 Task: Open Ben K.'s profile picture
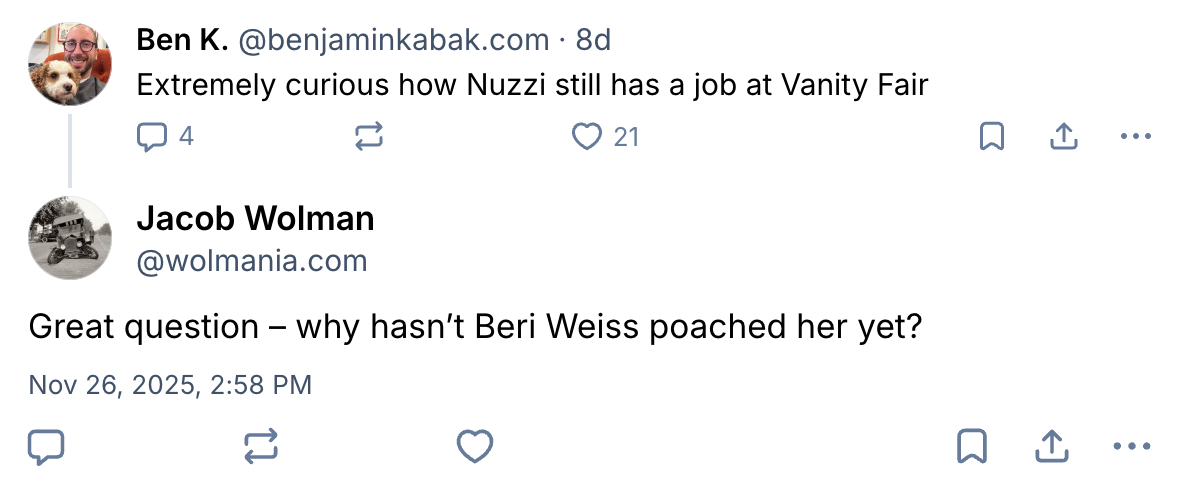[x=70, y=63]
